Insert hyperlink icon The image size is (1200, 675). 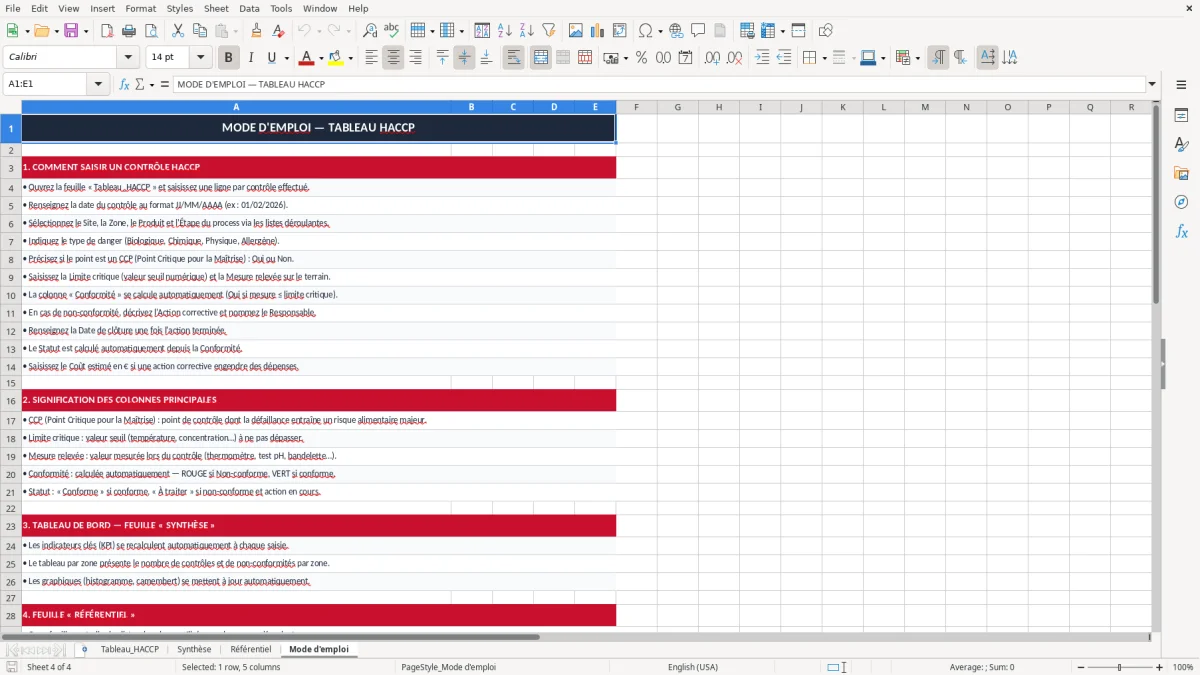(x=676, y=31)
